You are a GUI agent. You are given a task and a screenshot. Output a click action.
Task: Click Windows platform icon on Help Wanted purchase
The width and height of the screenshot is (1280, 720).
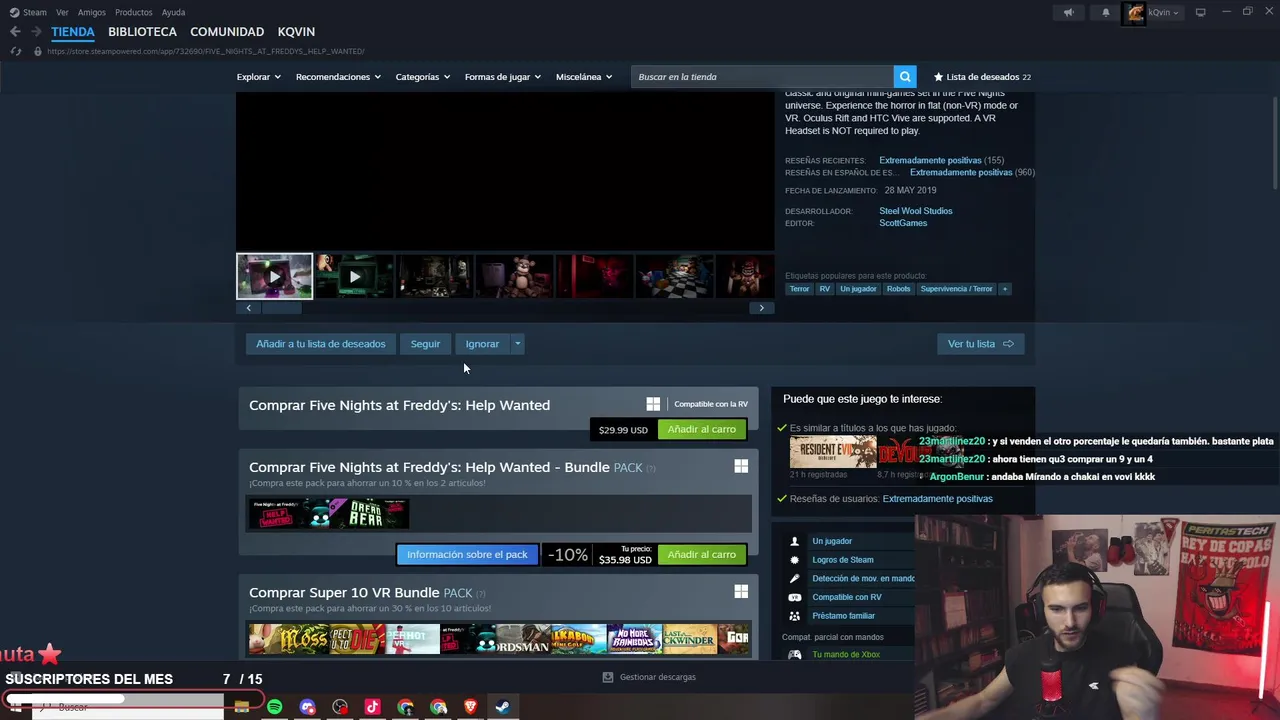click(x=653, y=404)
